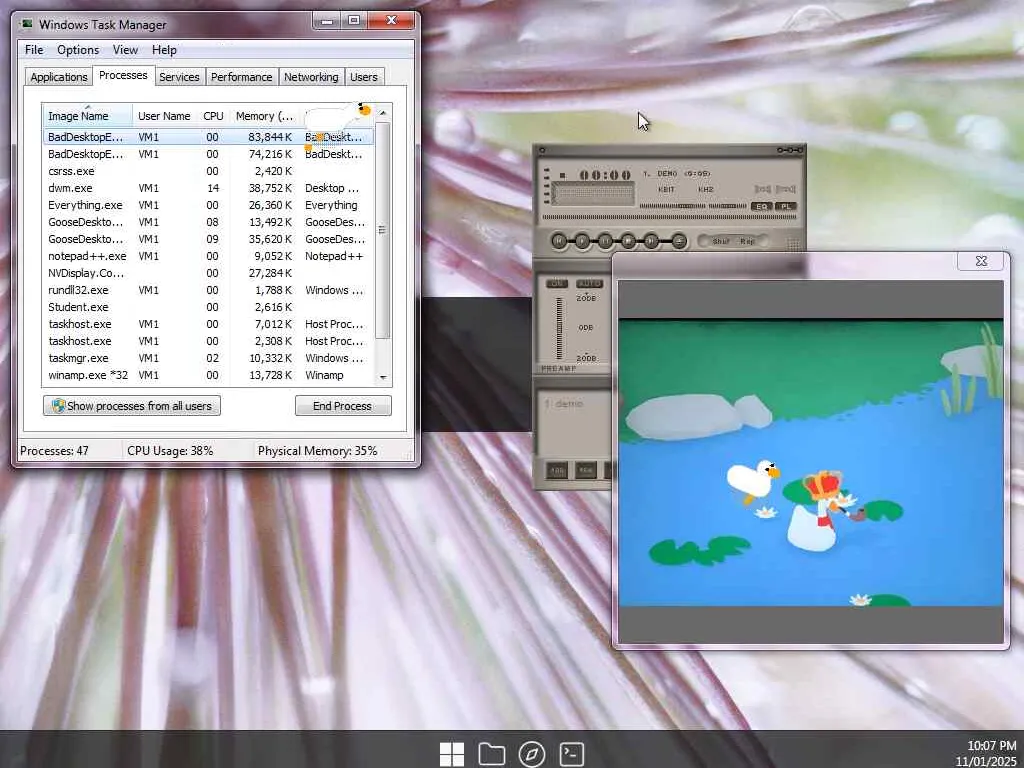
Task: Select the NVDisplay.Co... process row
Action: click(x=208, y=273)
